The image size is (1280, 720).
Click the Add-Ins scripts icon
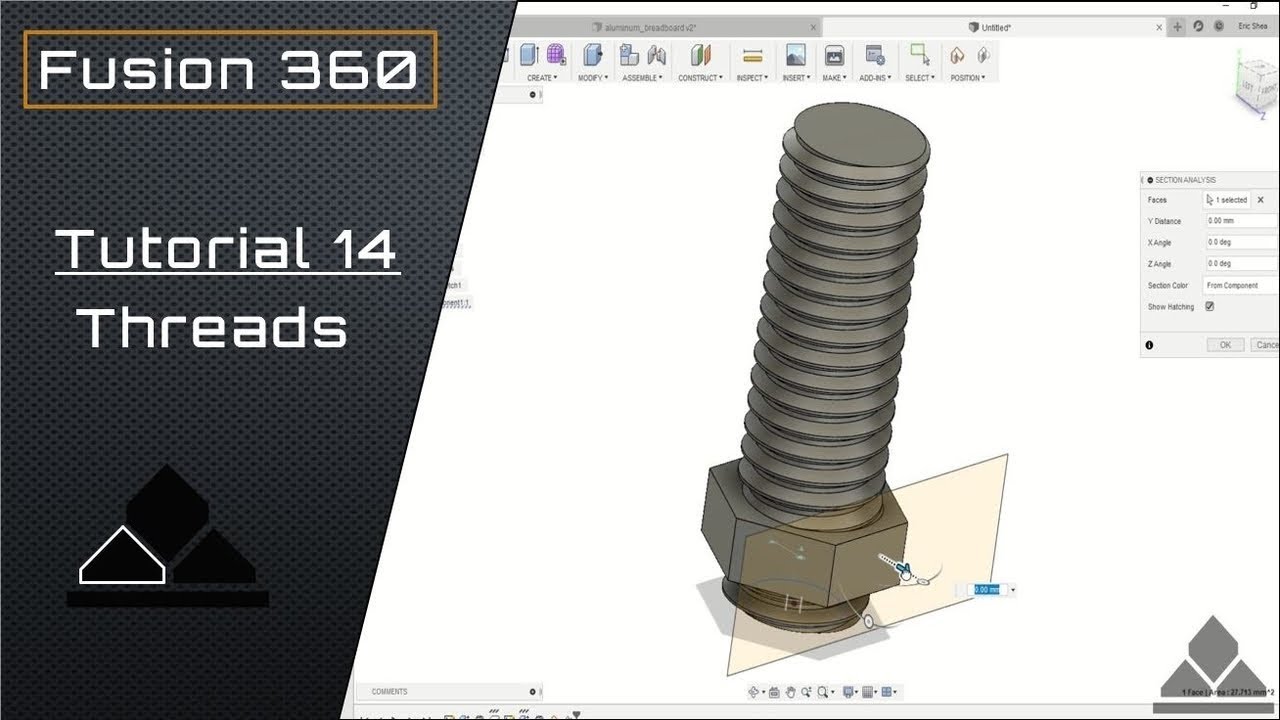(875, 55)
